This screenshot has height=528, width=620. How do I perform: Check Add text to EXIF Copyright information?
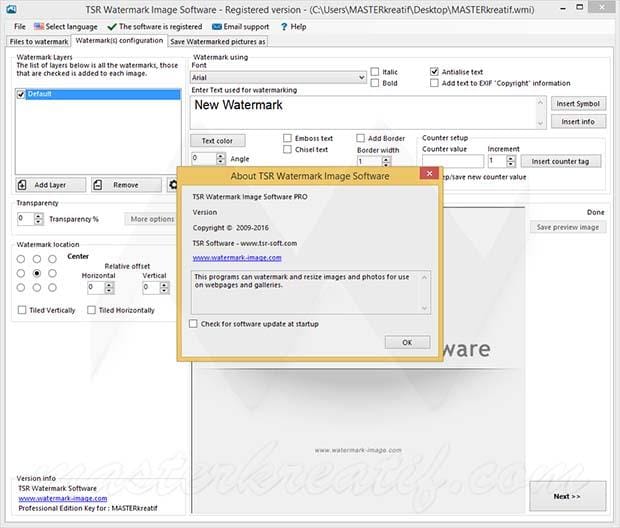(x=434, y=83)
